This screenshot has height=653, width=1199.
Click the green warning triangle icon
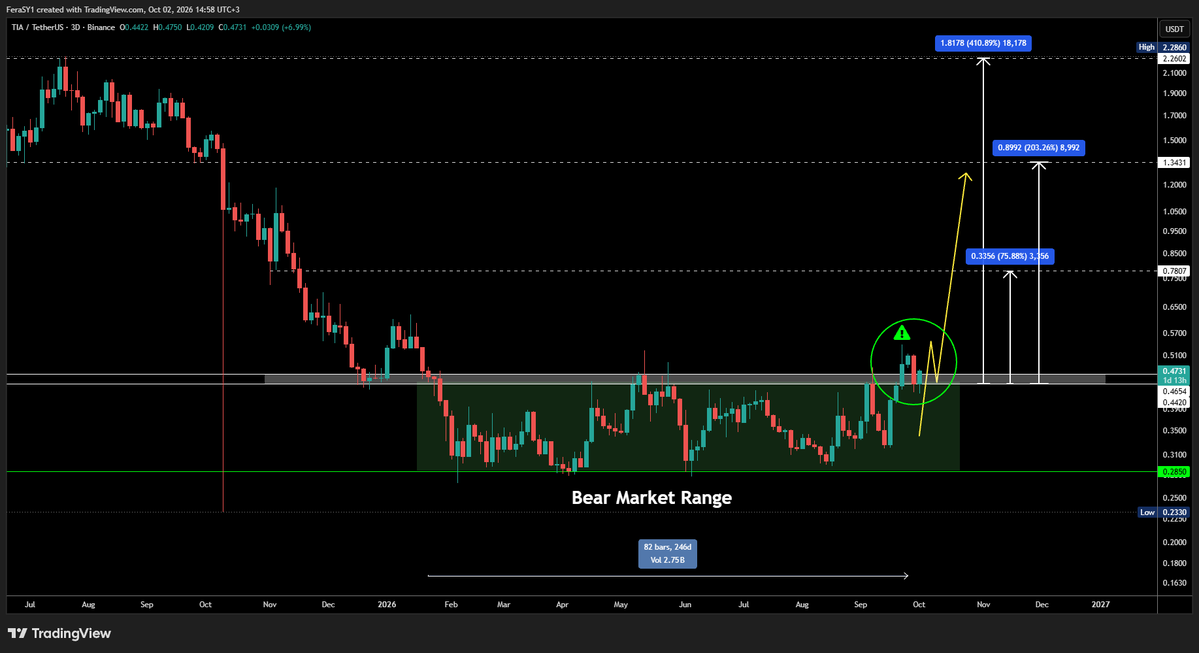point(902,333)
